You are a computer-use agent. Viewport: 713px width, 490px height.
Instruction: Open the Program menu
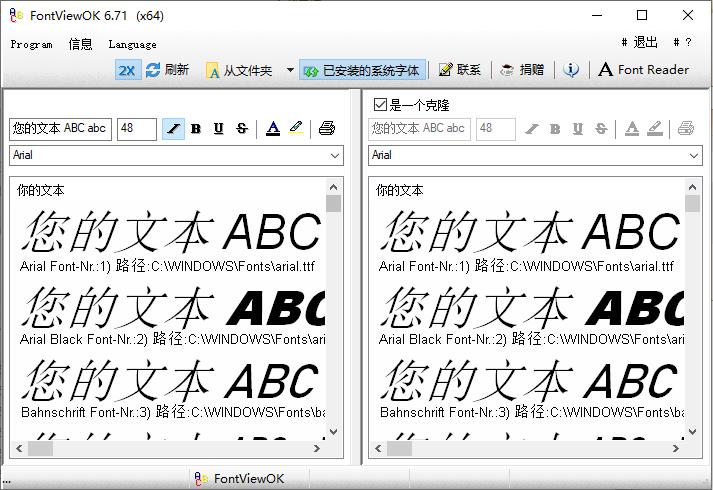31,44
